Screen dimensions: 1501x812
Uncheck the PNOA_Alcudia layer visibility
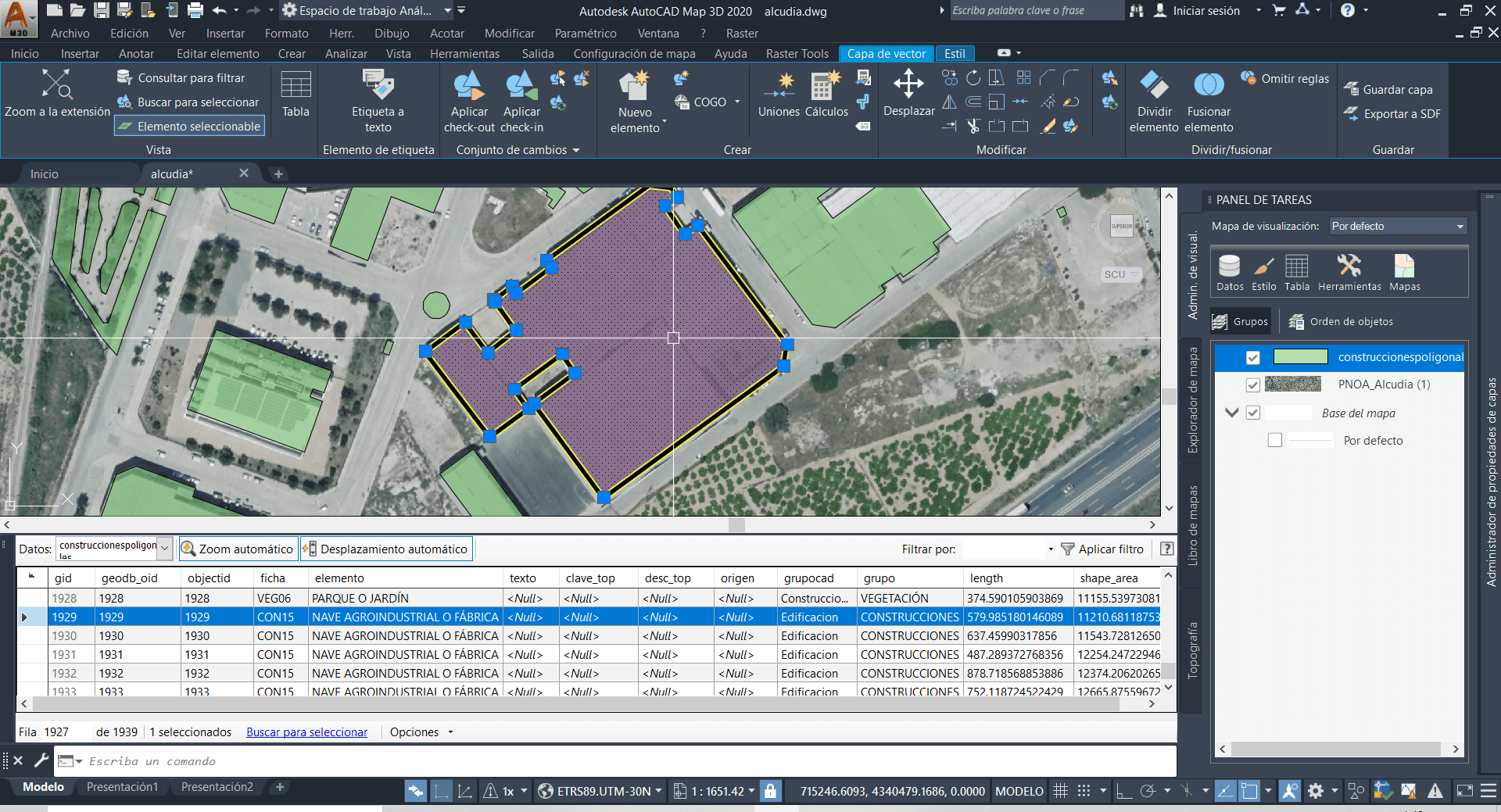1253,385
